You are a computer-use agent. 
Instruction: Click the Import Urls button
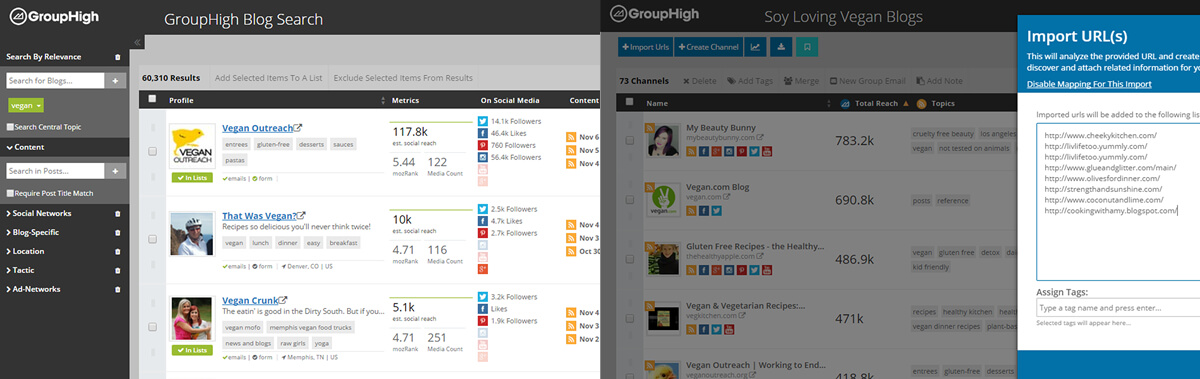point(646,46)
